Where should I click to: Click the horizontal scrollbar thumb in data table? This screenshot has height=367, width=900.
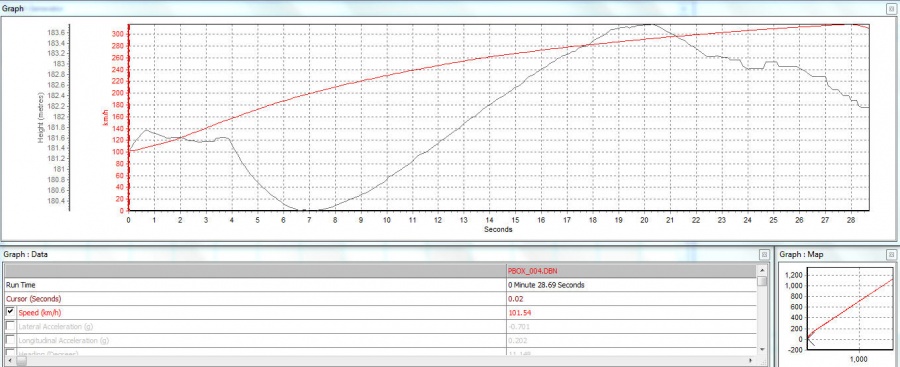[21, 361]
